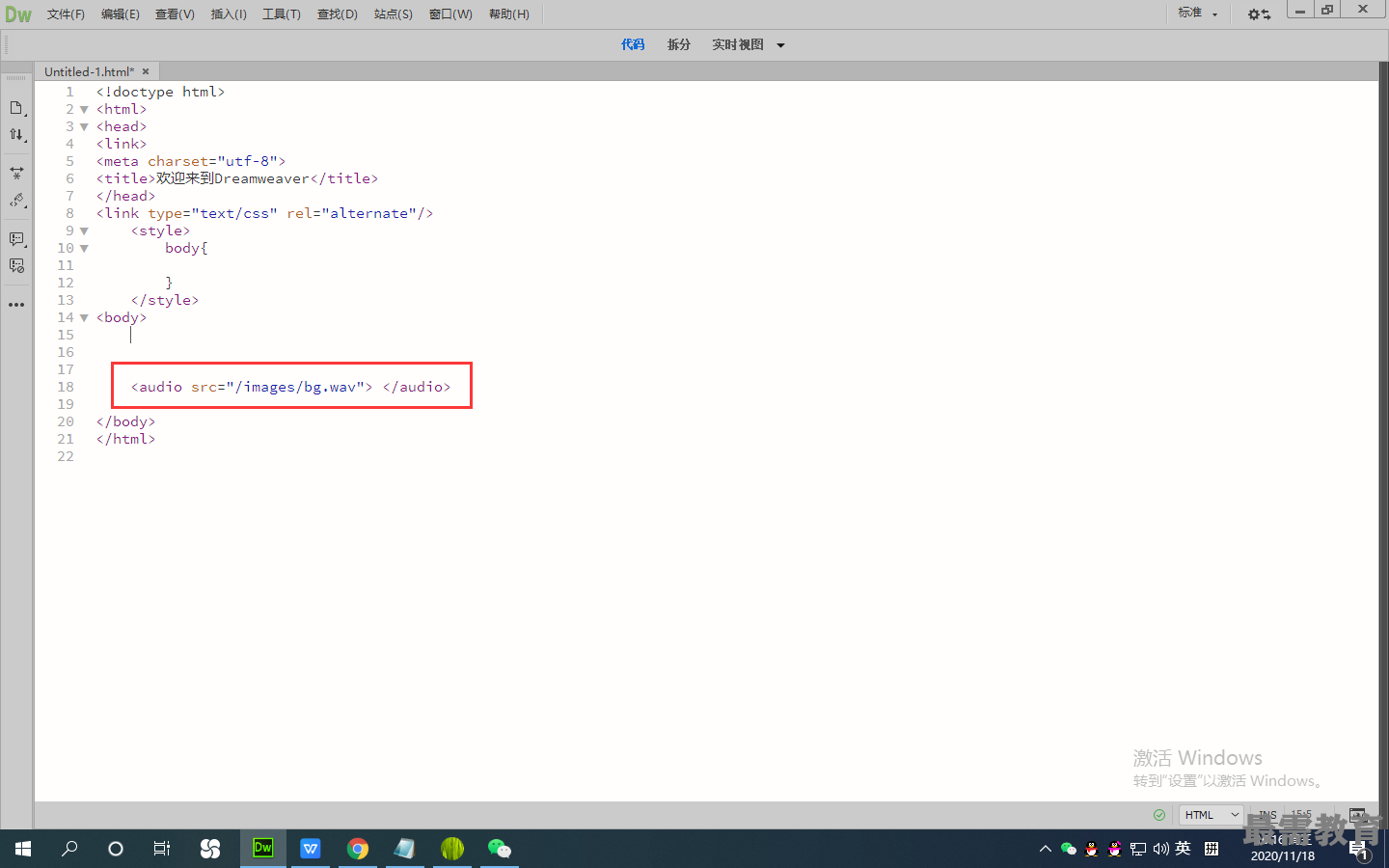
Task: Open 插入(I) menu
Action: tap(229, 14)
